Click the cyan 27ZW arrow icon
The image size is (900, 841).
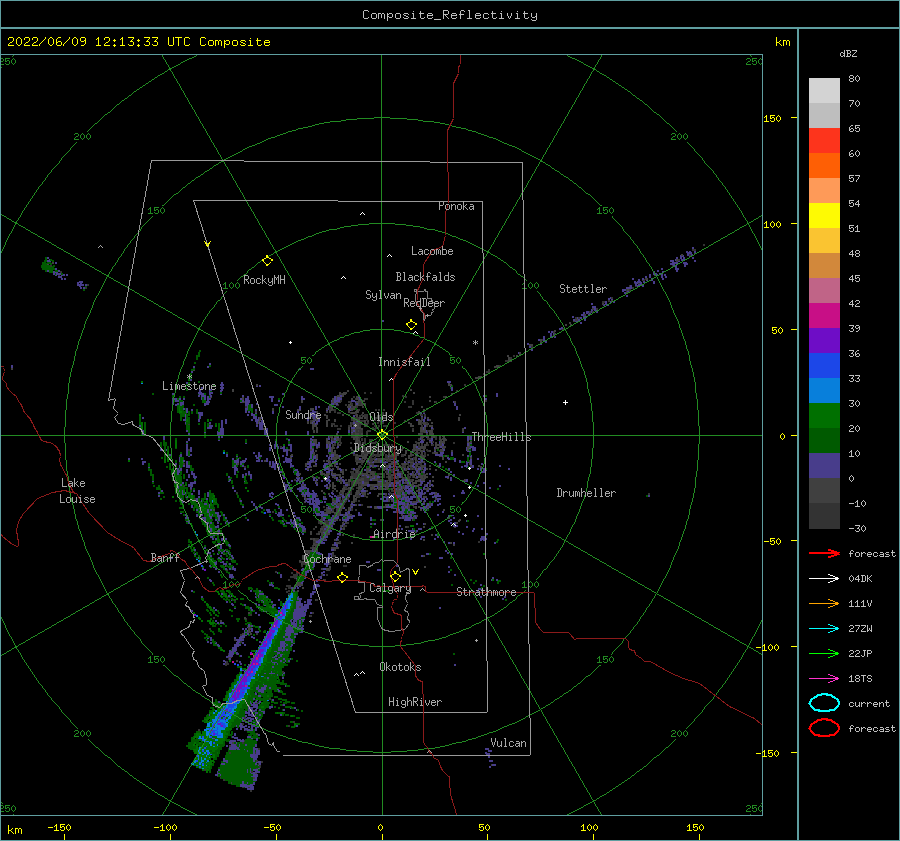click(x=824, y=629)
